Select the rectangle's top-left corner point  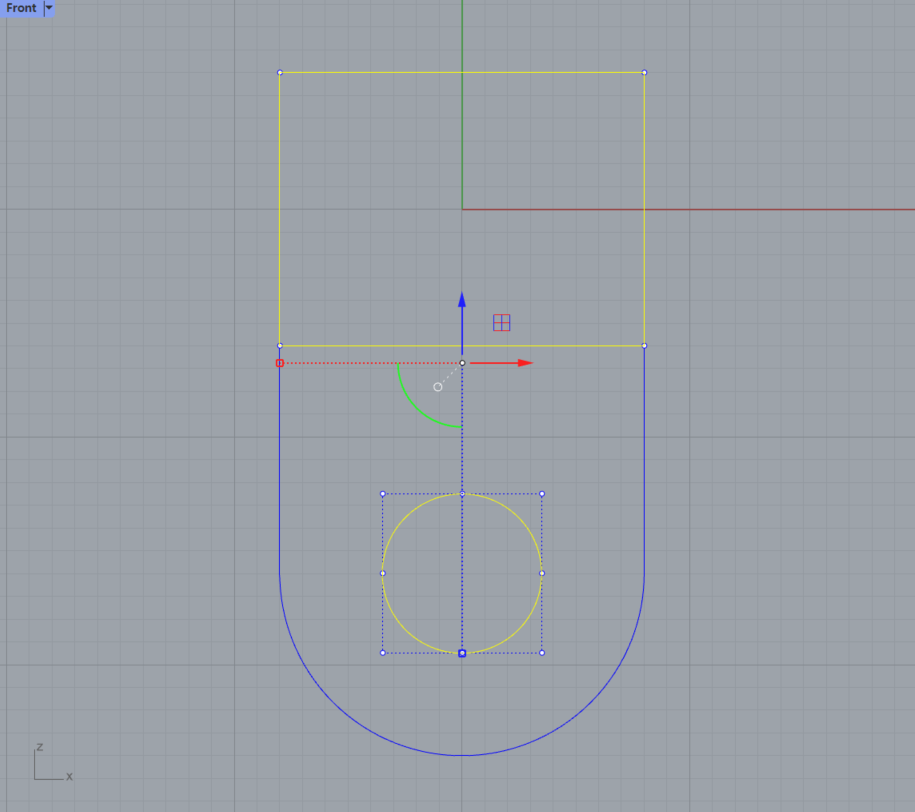click(x=280, y=72)
